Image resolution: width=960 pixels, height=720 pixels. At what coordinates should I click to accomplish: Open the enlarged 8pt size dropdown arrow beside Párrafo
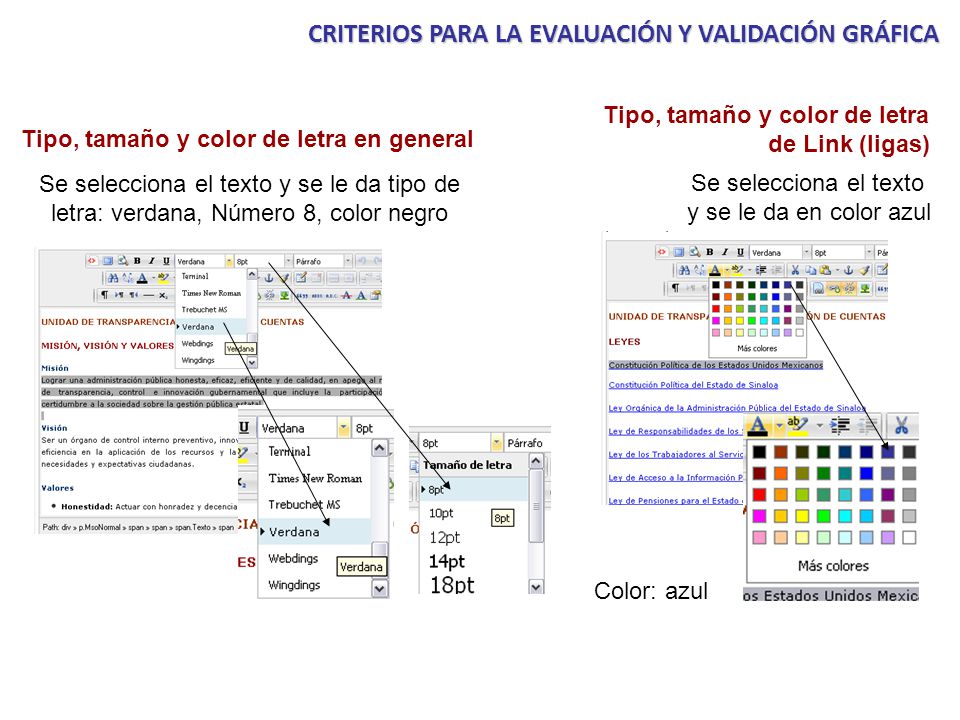click(497, 443)
